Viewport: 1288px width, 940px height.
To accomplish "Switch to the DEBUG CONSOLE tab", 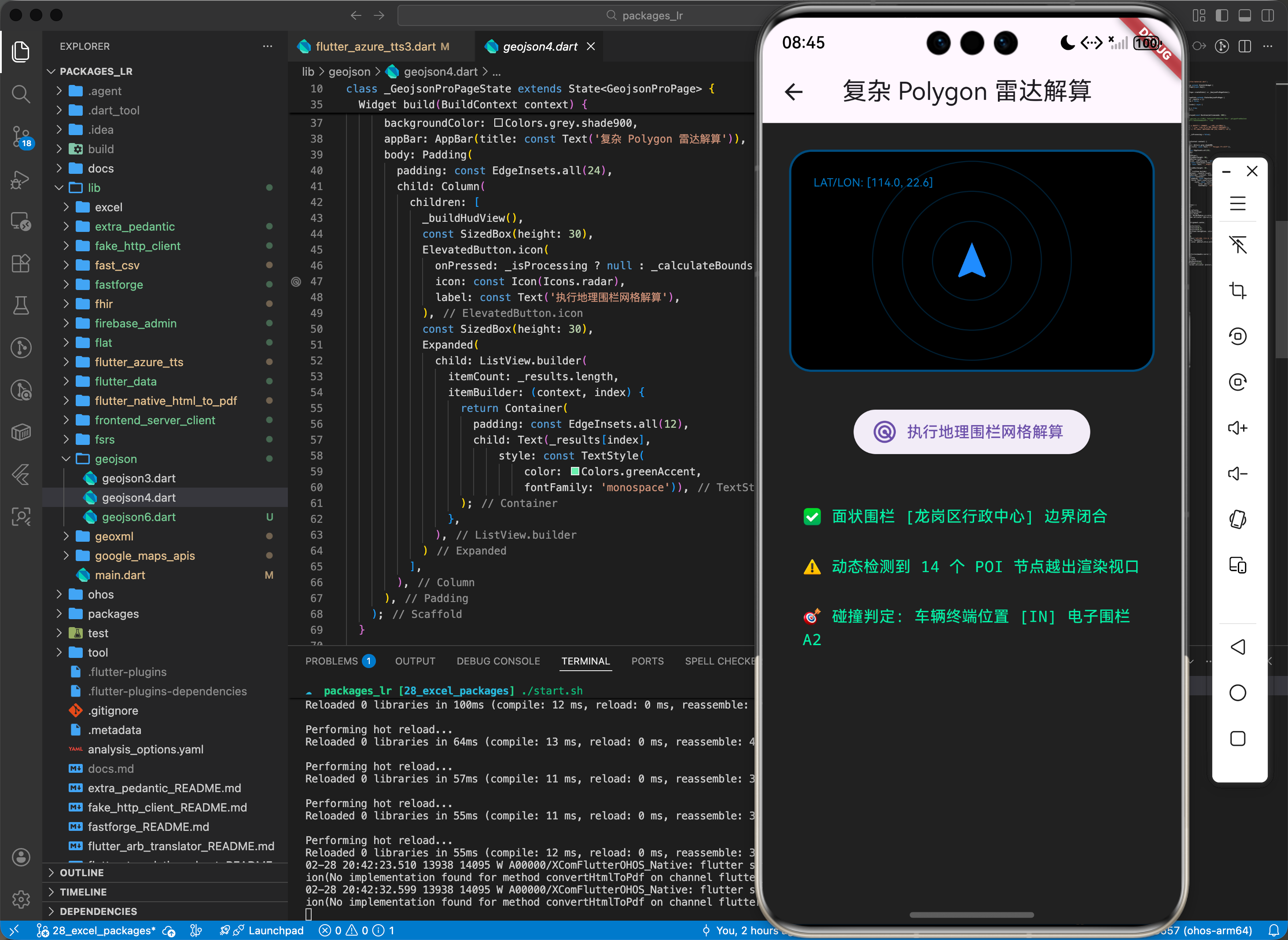I will (498, 661).
